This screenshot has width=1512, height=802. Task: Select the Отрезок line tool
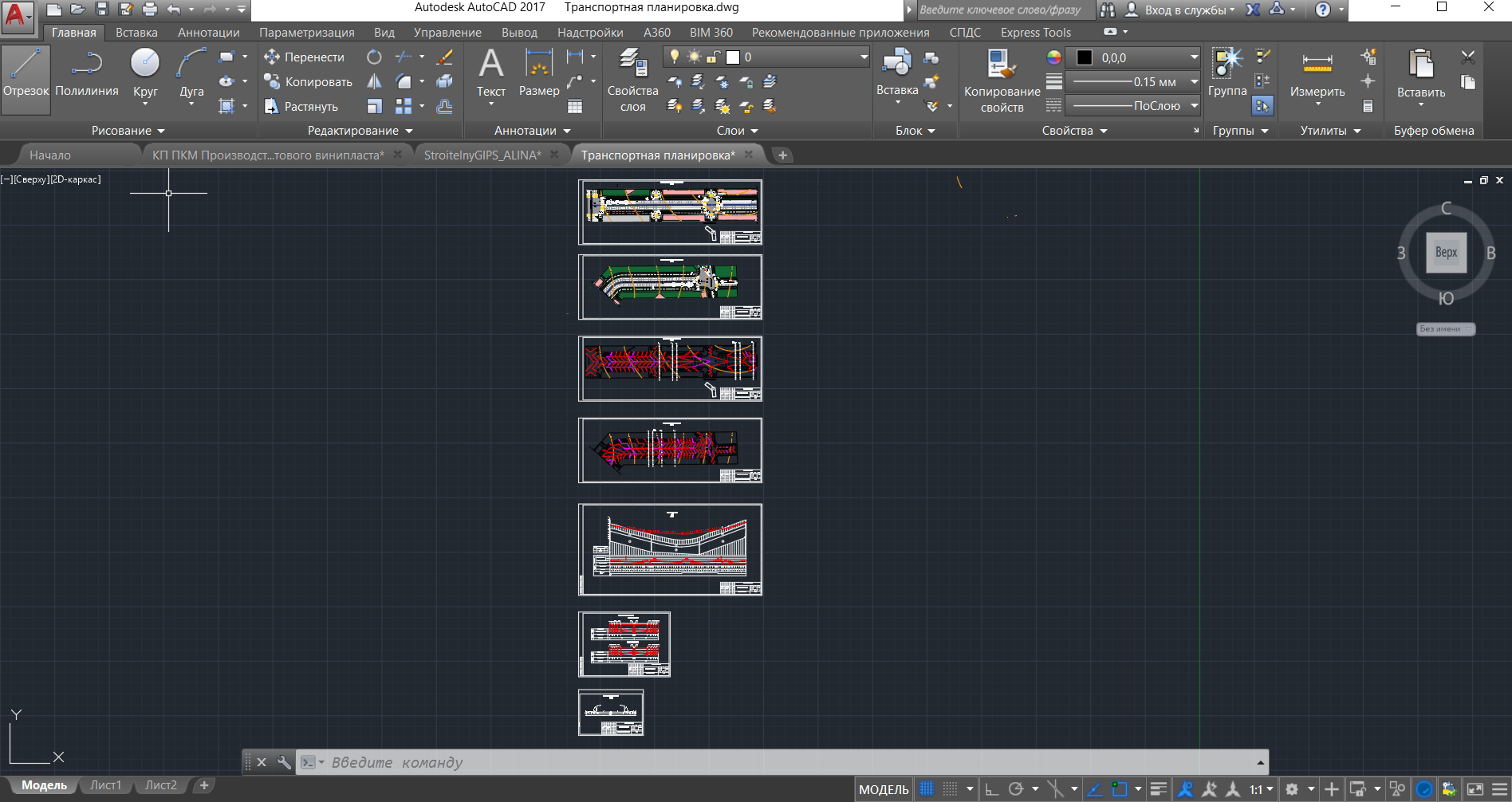point(26,79)
